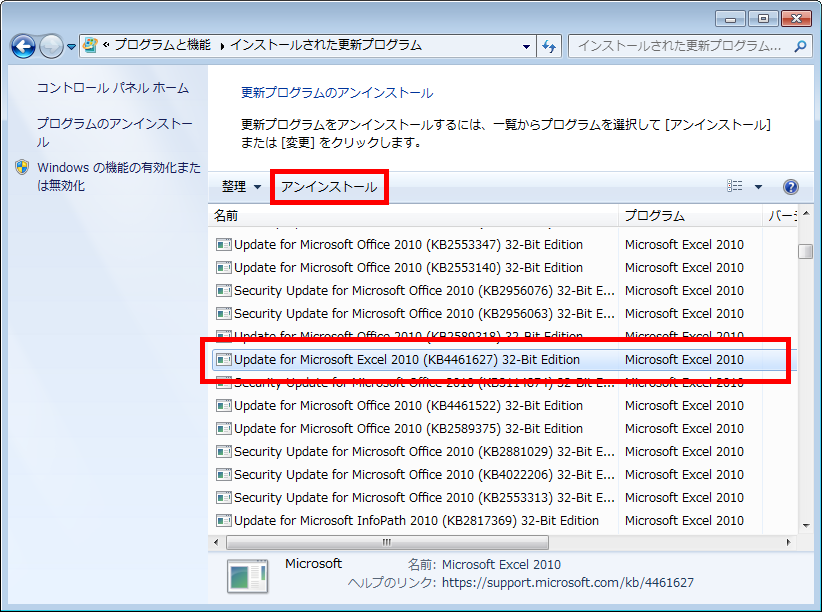Click the horizontal scrollbar thumb

pos(387,542)
